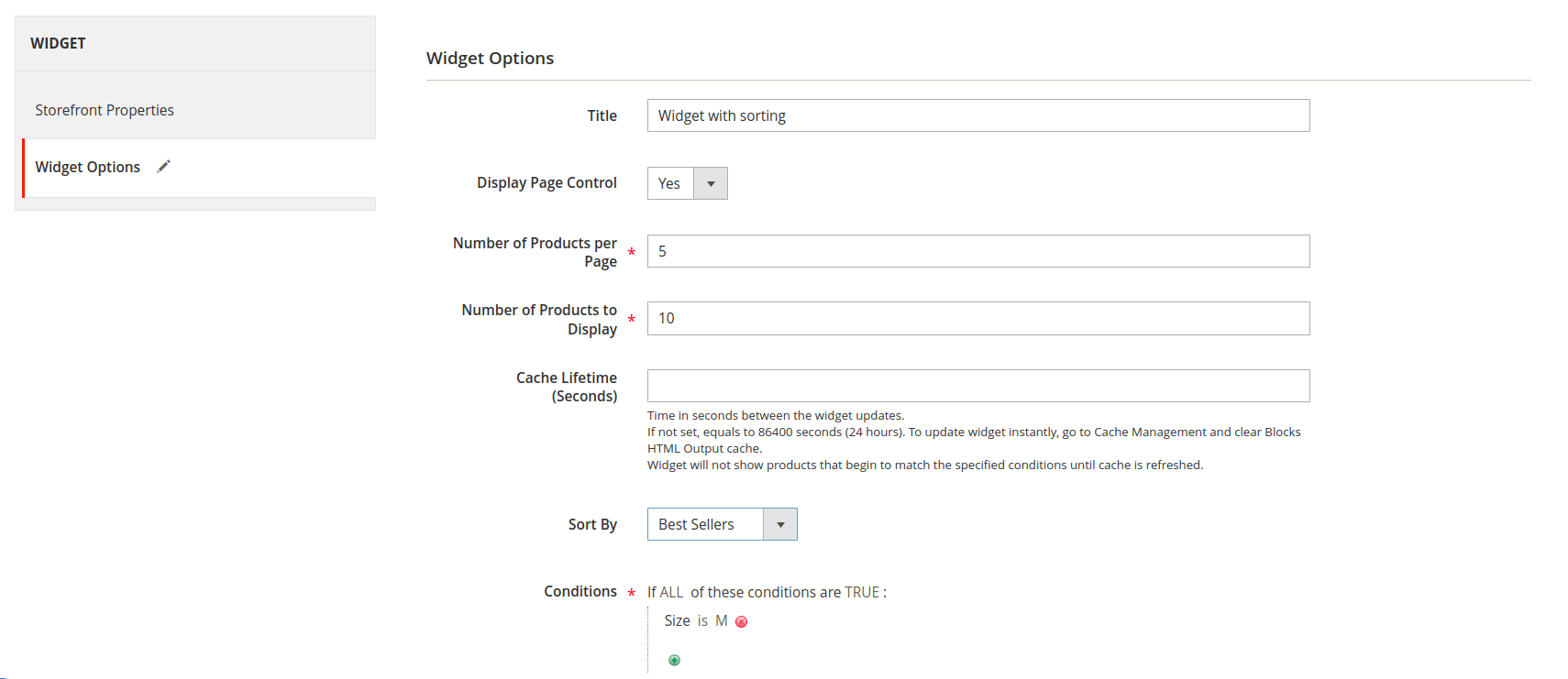The image size is (1568, 679).
Task: Click the green add condition icon
Action: [674, 661]
